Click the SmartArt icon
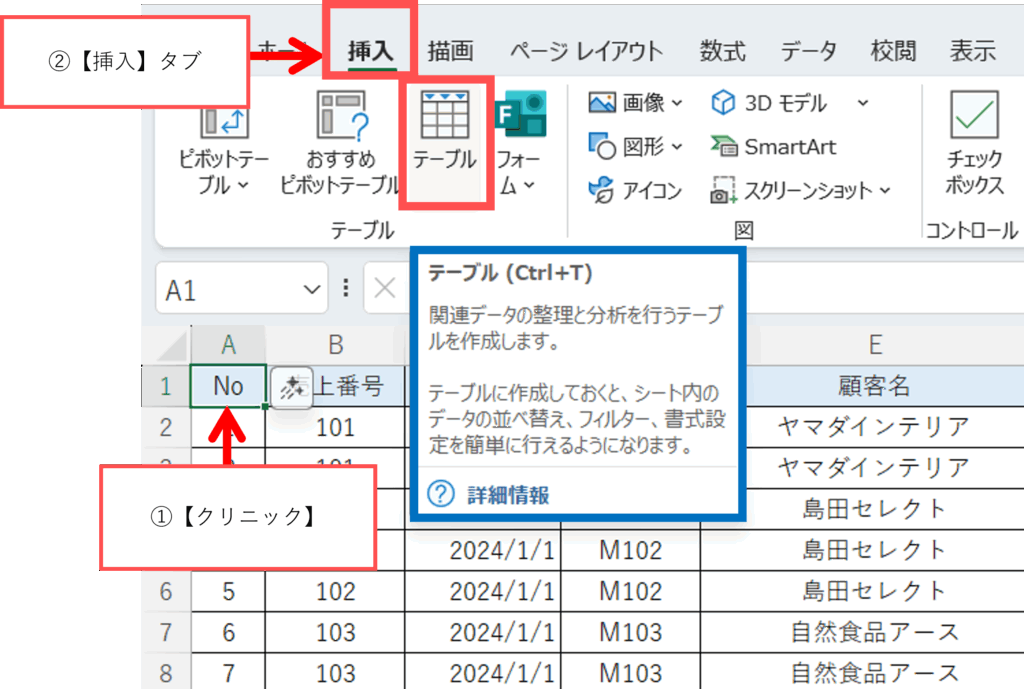Viewport: 1024px width, 689px height. (x=773, y=147)
